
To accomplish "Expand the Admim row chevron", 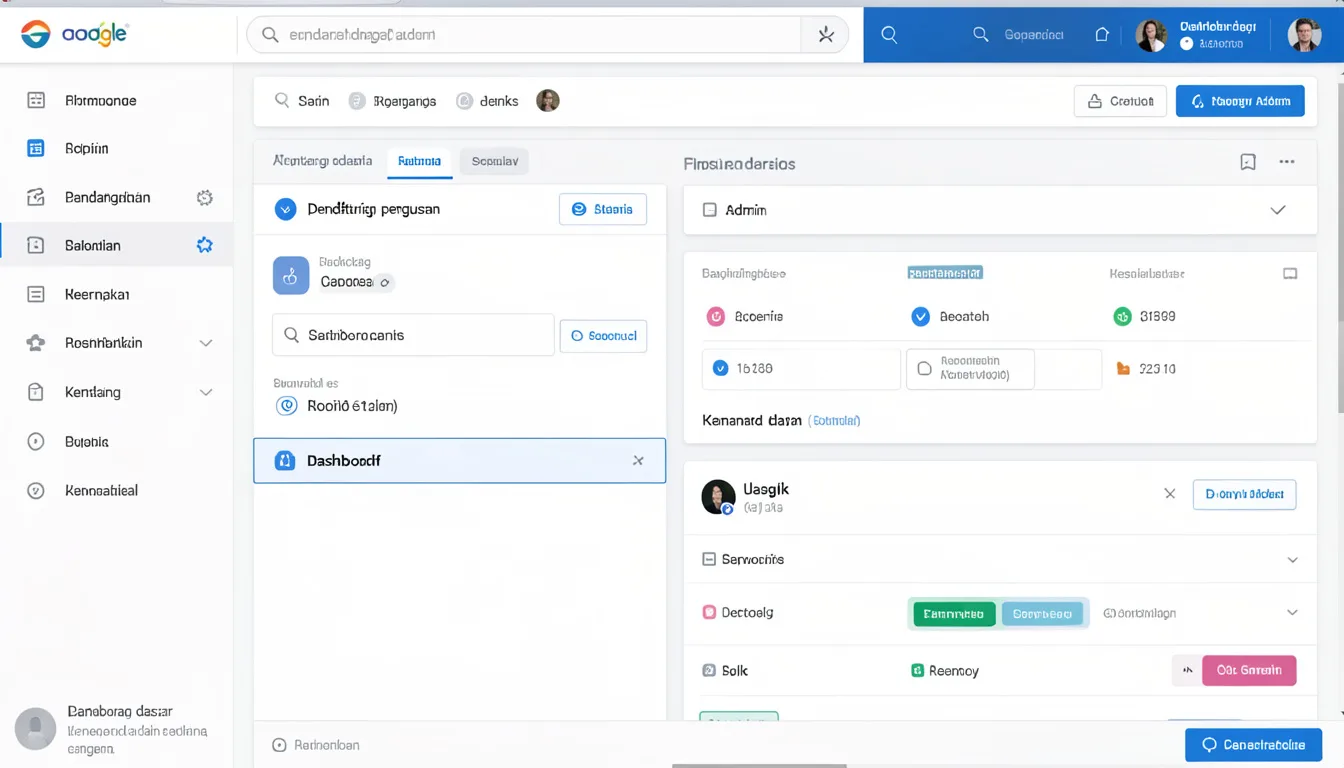I will (x=1278, y=210).
